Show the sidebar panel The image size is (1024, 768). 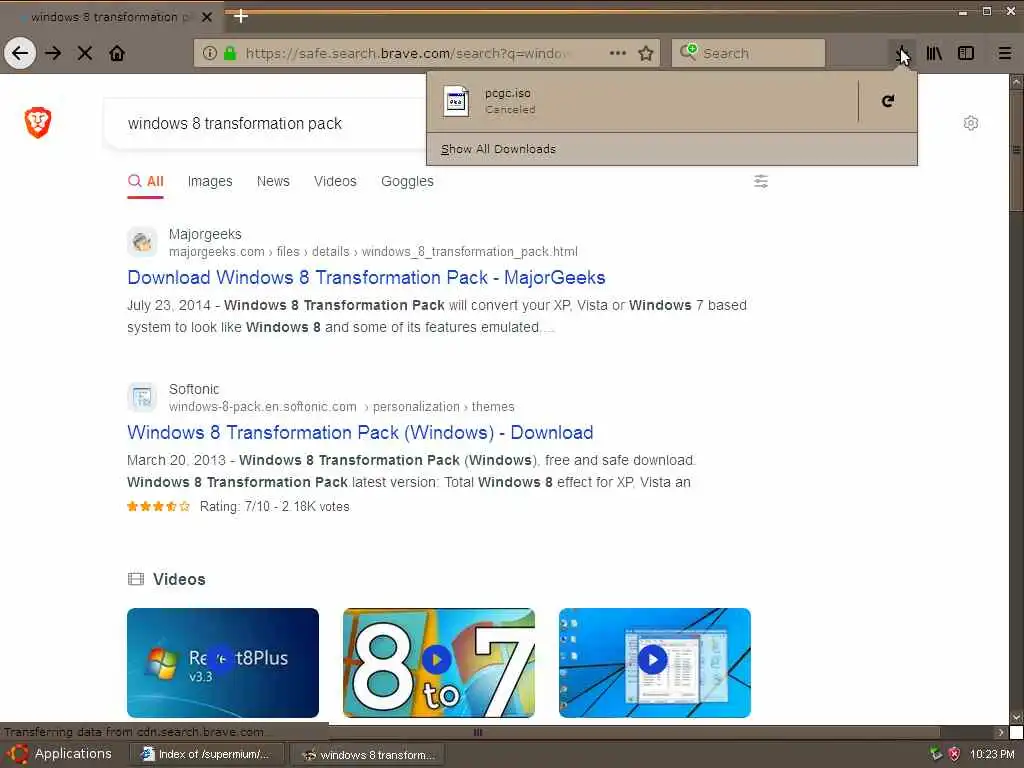tap(966, 53)
